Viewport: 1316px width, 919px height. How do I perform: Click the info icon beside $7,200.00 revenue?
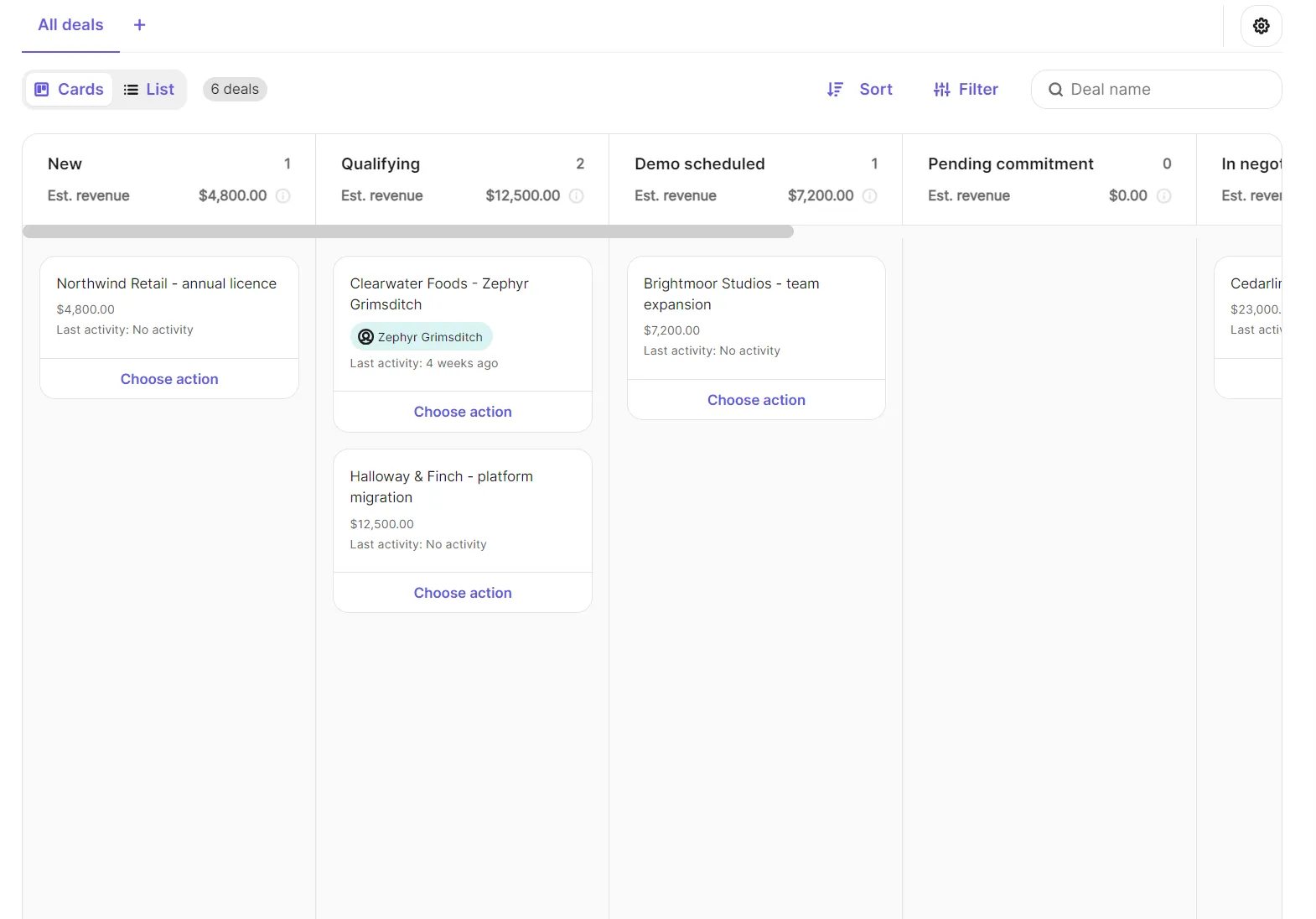[x=870, y=195]
